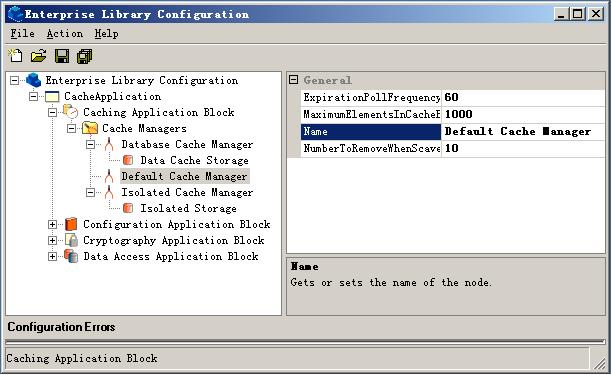Click the Default Cache Manager node icon

[109, 176]
